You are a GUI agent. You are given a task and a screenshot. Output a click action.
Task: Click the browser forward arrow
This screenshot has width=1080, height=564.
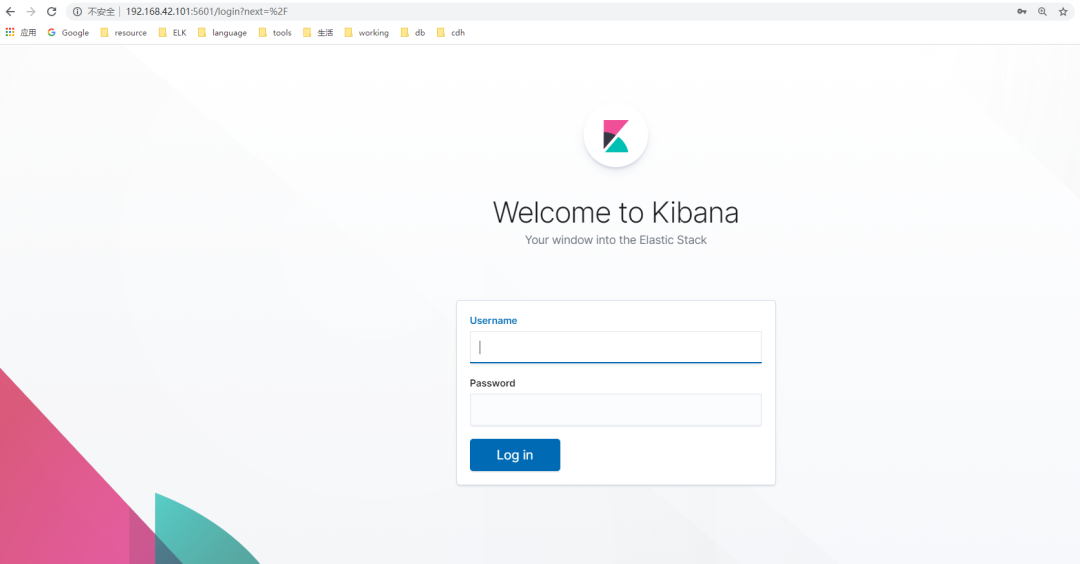[x=31, y=12]
